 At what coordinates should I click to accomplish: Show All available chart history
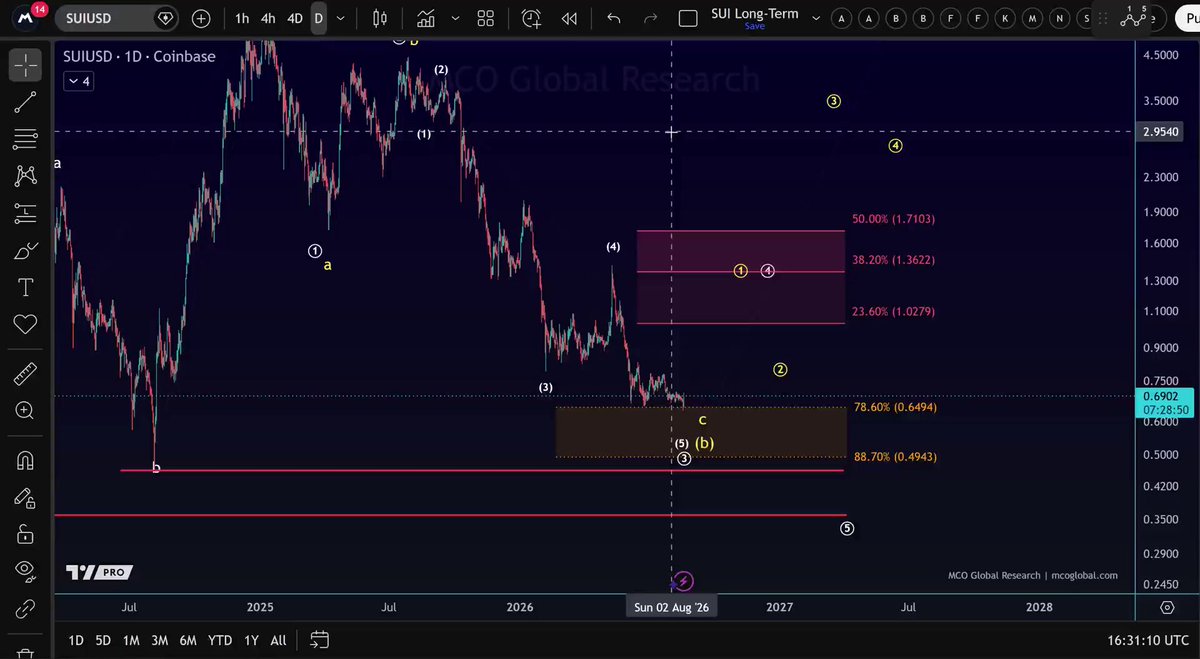278,640
